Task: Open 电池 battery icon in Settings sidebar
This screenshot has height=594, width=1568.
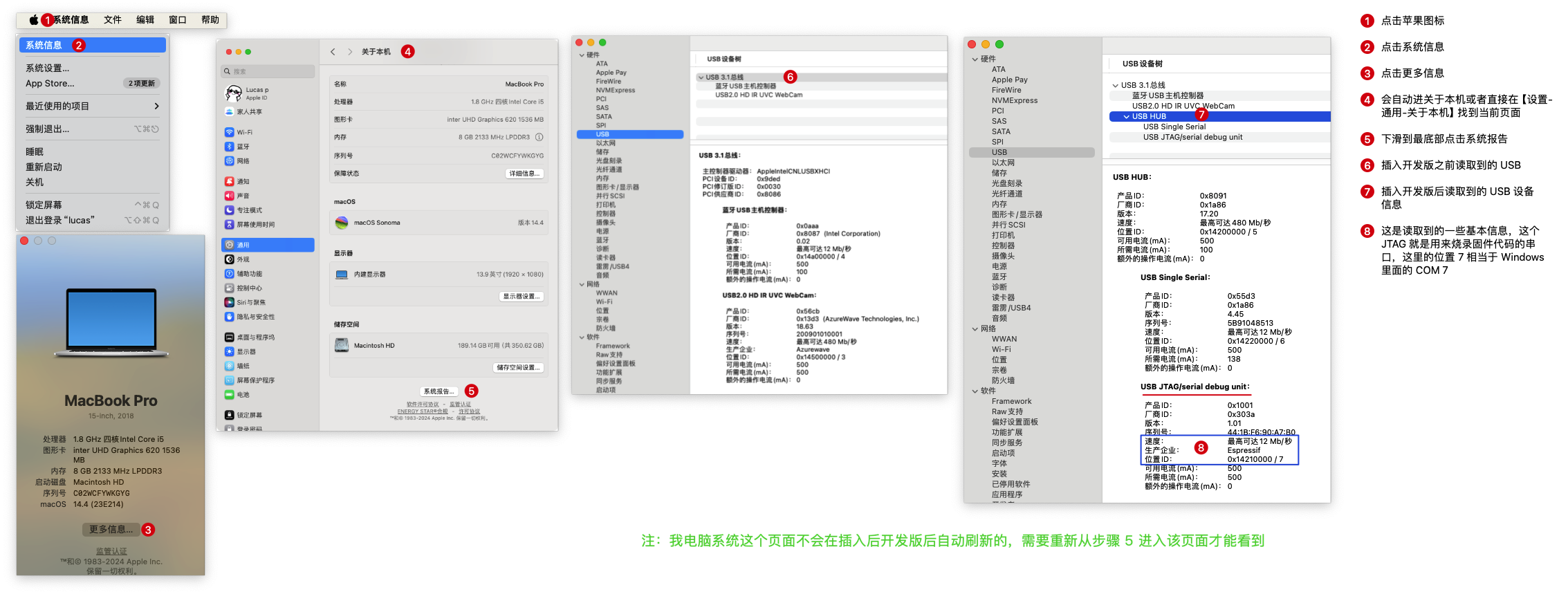Action: pos(229,395)
